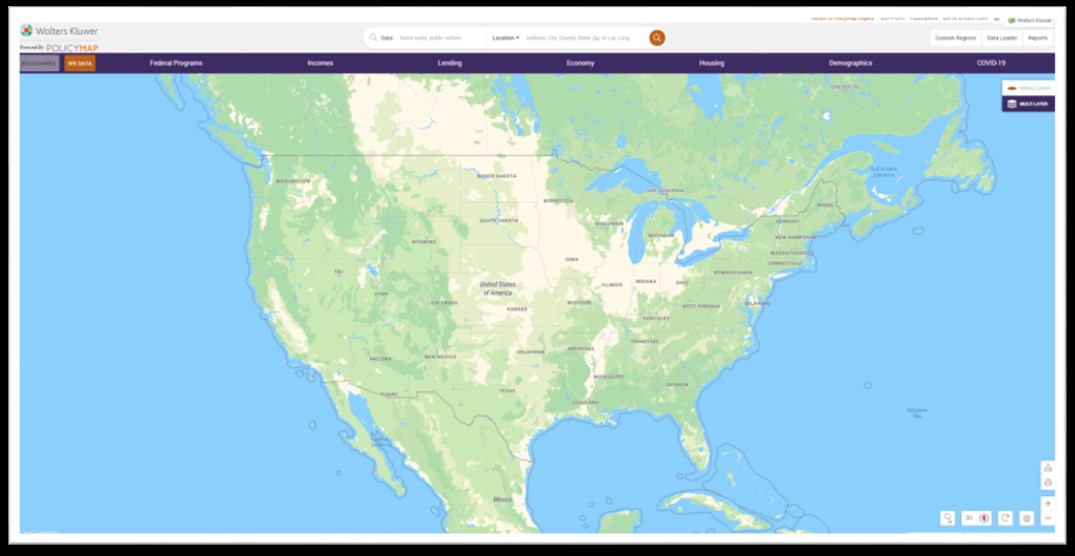Open the Housing menu

pos(712,63)
